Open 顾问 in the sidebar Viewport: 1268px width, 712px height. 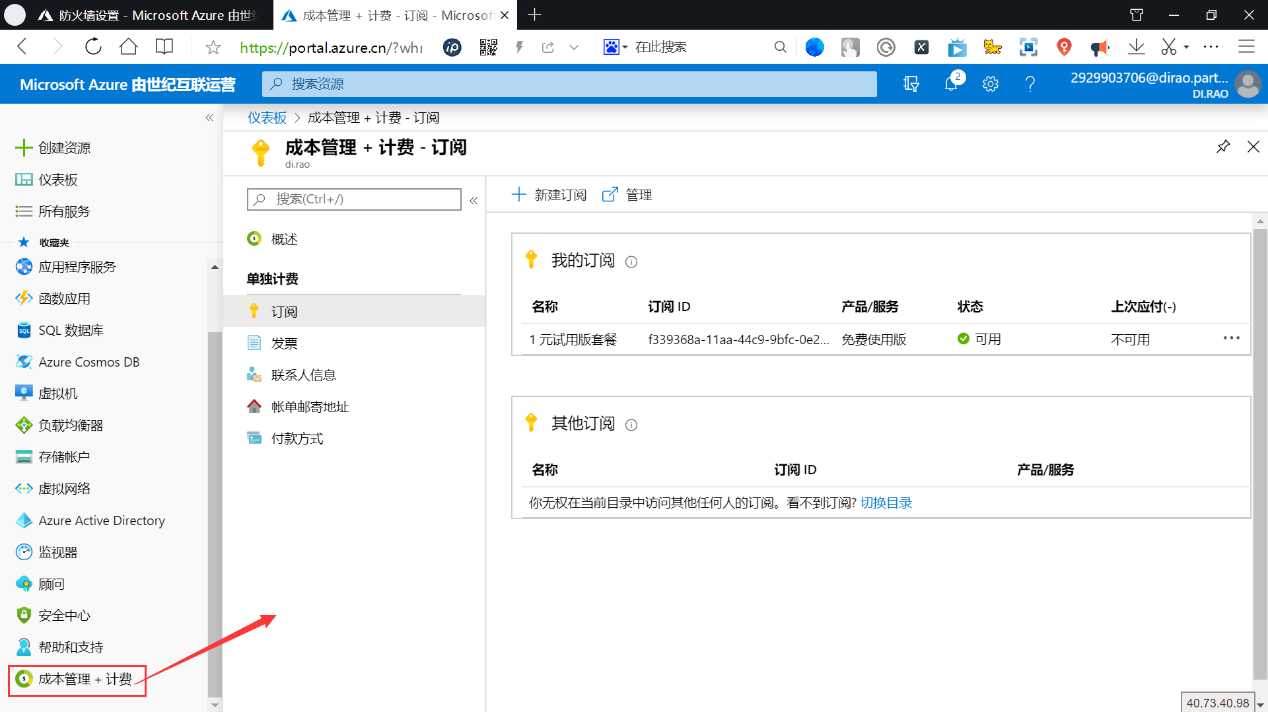(x=51, y=584)
